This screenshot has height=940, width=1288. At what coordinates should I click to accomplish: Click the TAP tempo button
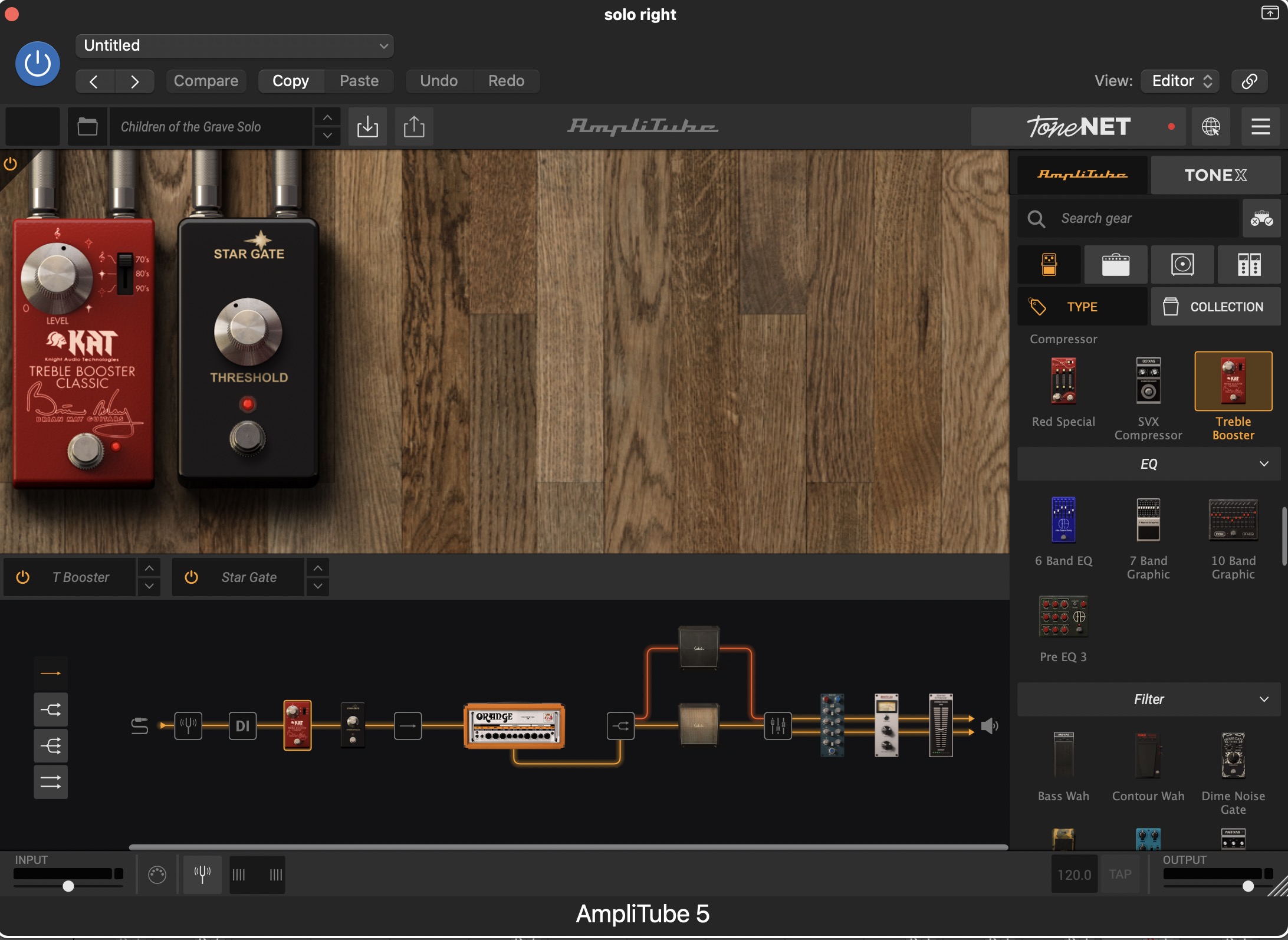(x=1119, y=875)
